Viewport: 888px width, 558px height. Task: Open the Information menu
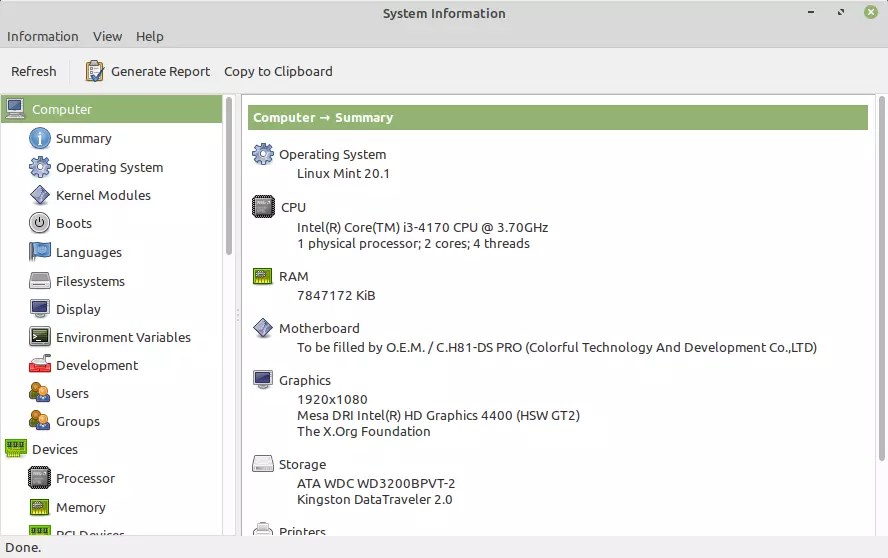pyautogui.click(x=42, y=36)
